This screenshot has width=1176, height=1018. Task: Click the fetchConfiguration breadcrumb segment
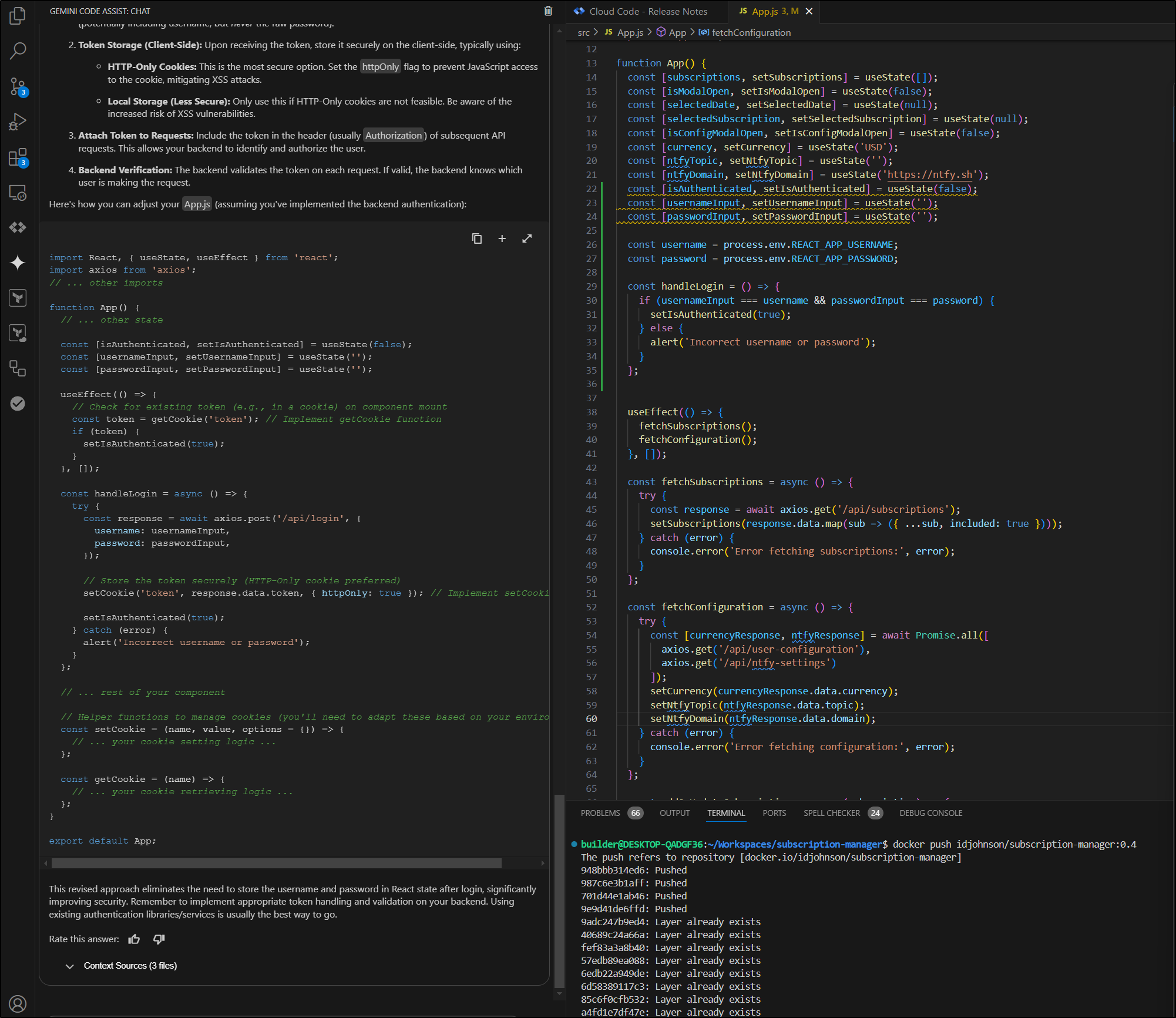tap(745, 33)
